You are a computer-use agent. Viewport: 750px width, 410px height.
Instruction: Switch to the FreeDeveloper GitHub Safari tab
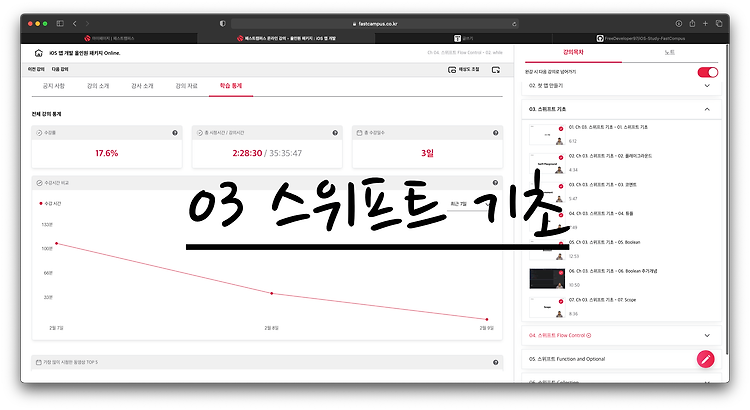pyautogui.click(x=641, y=38)
